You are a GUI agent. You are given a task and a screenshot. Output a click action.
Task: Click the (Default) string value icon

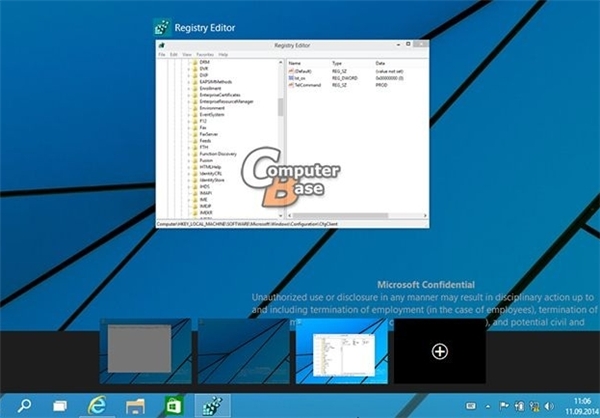coord(292,71)
